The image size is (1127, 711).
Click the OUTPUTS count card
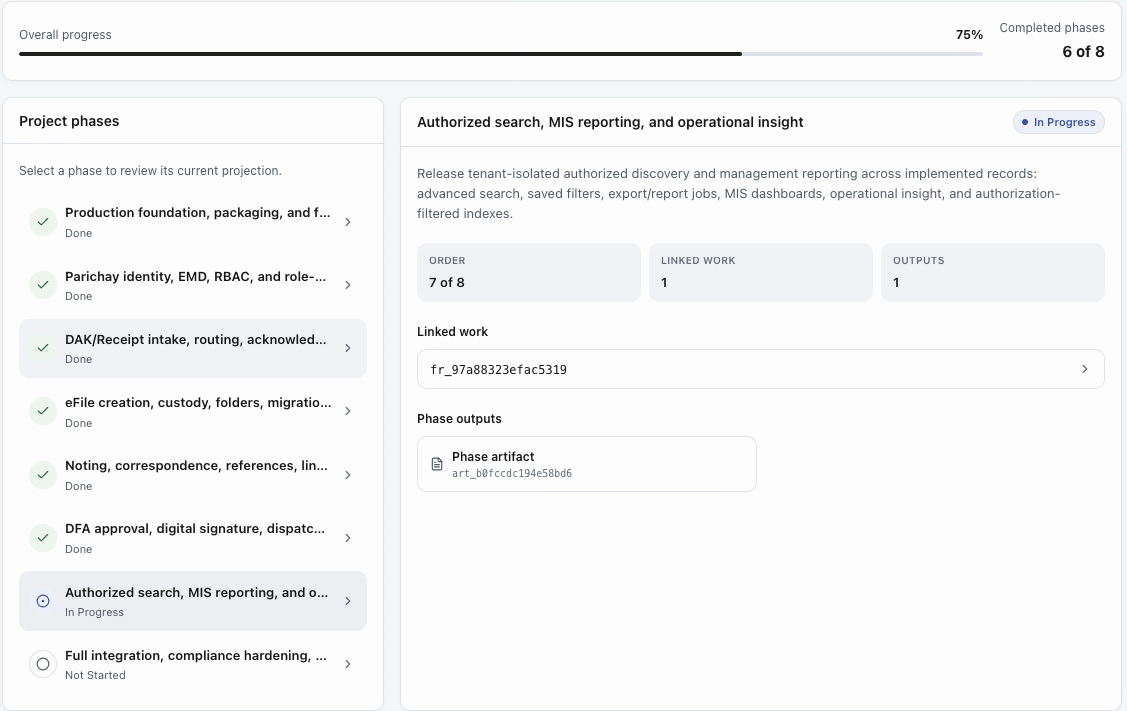(993, 272)
